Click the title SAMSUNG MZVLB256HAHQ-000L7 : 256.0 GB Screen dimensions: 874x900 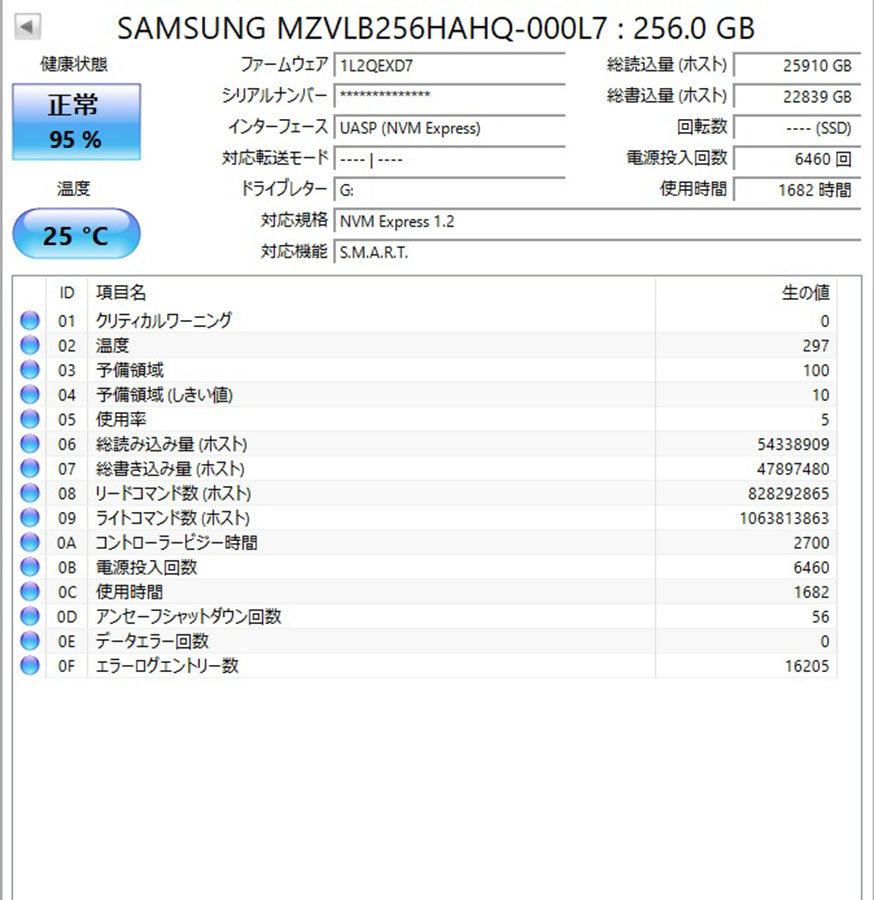point(436,28)
